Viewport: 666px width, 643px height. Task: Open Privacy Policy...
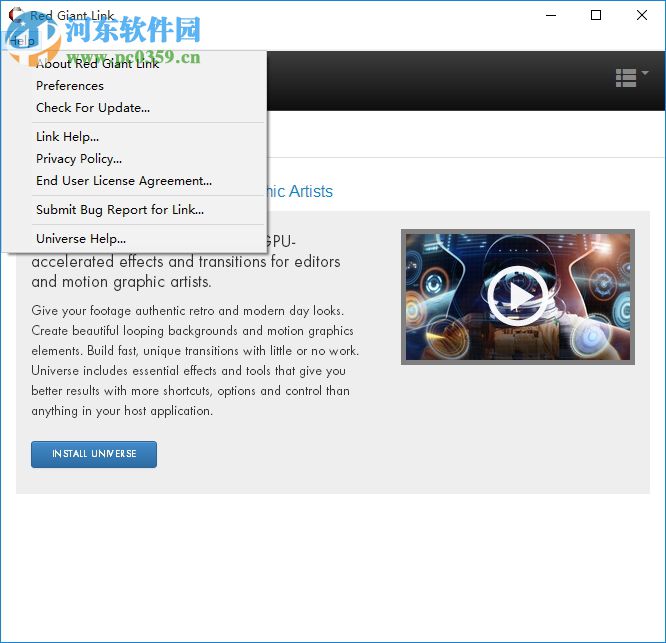(79, 159)
